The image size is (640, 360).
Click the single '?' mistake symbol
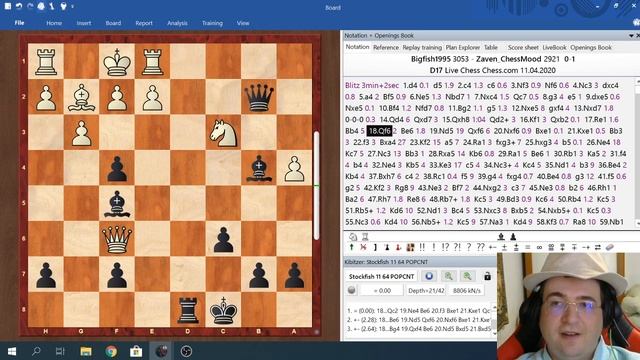click(469, 247)
